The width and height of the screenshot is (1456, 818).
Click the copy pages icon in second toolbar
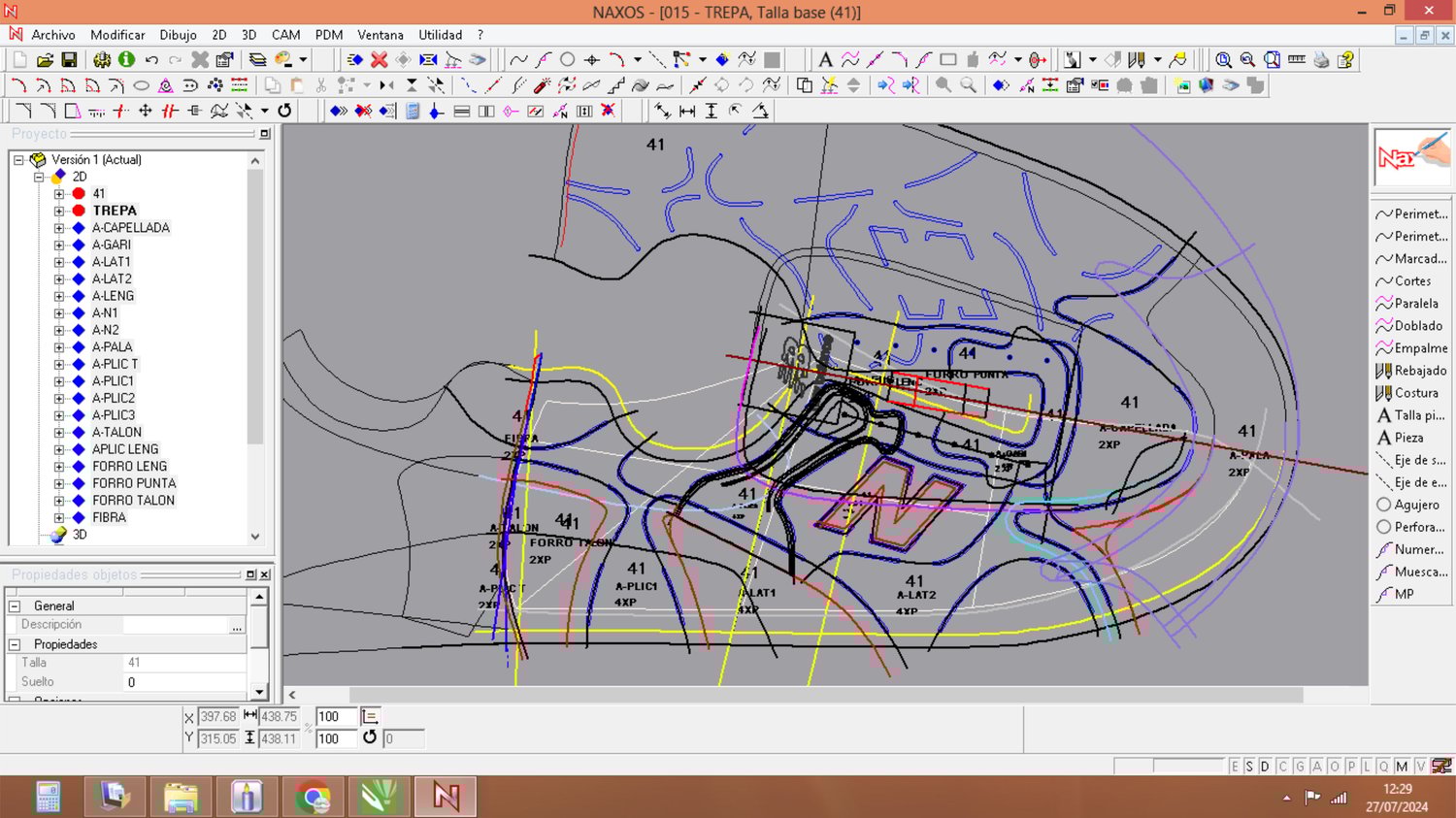tap(273, 85)
